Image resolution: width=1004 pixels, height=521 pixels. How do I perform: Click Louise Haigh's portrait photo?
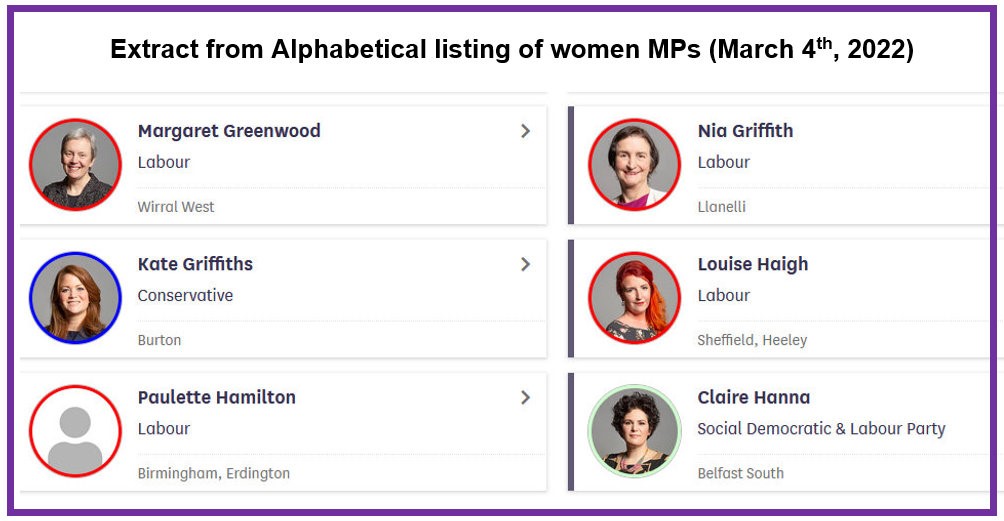coord(634,297)
